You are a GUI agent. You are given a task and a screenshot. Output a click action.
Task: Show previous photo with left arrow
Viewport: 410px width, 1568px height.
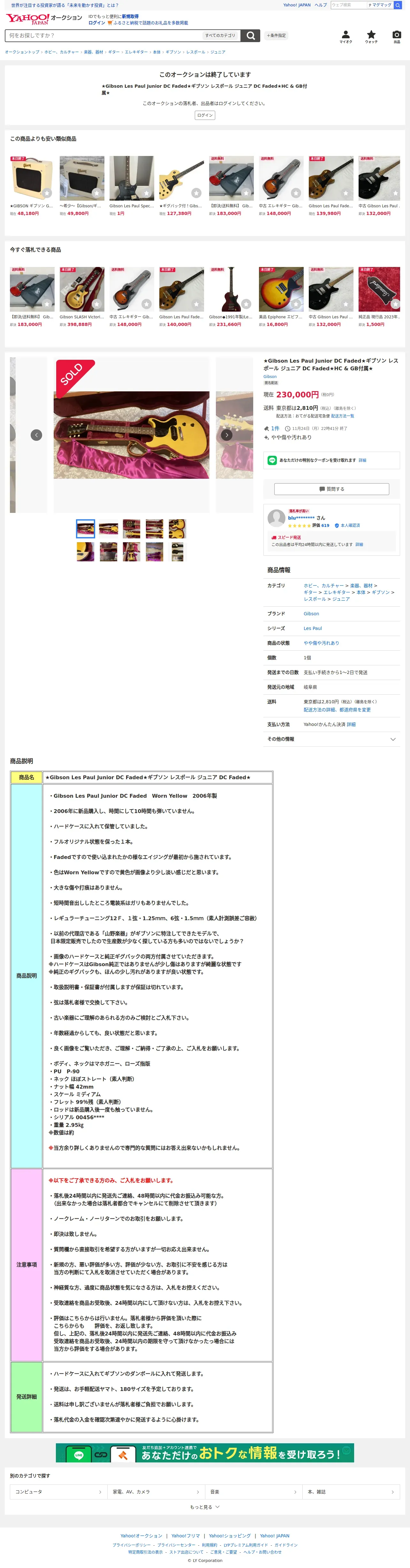(36, 435)
